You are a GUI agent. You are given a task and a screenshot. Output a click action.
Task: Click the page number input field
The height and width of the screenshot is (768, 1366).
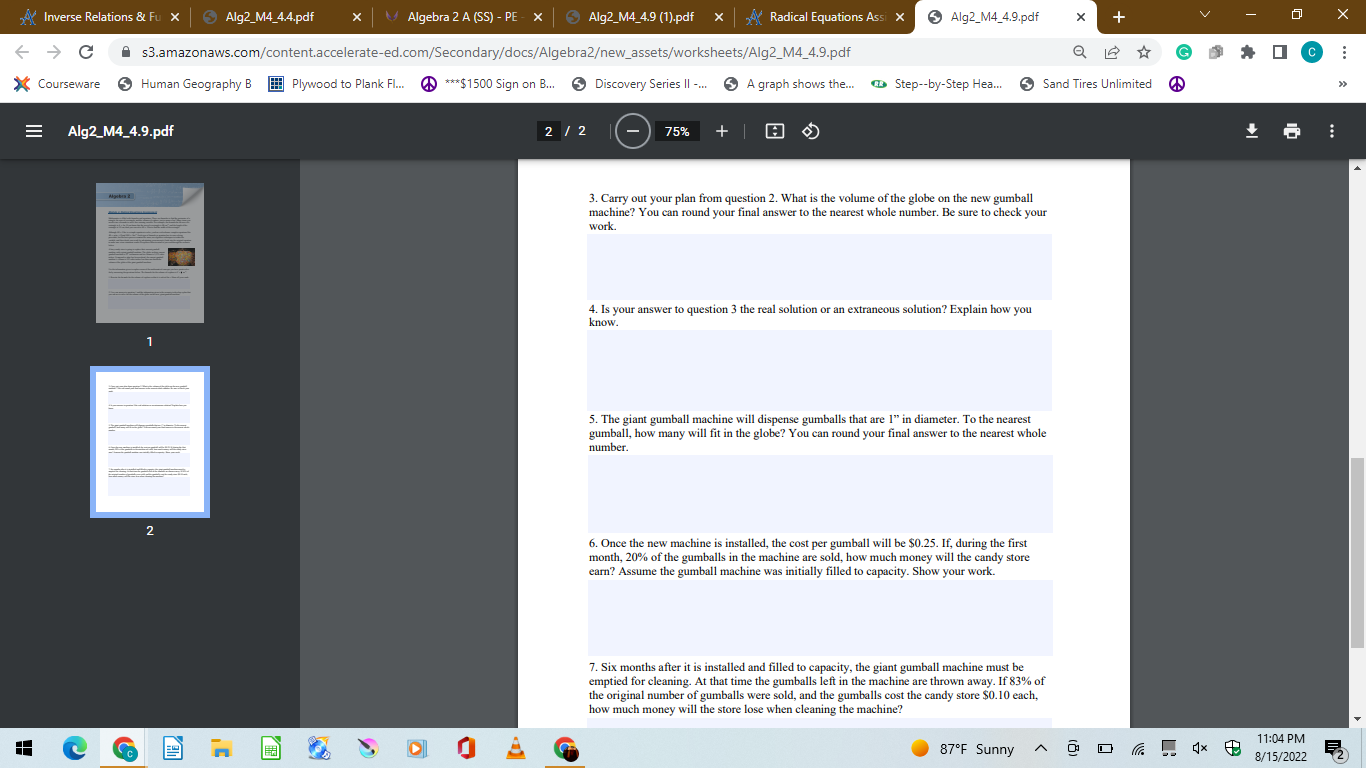[548, 131]
